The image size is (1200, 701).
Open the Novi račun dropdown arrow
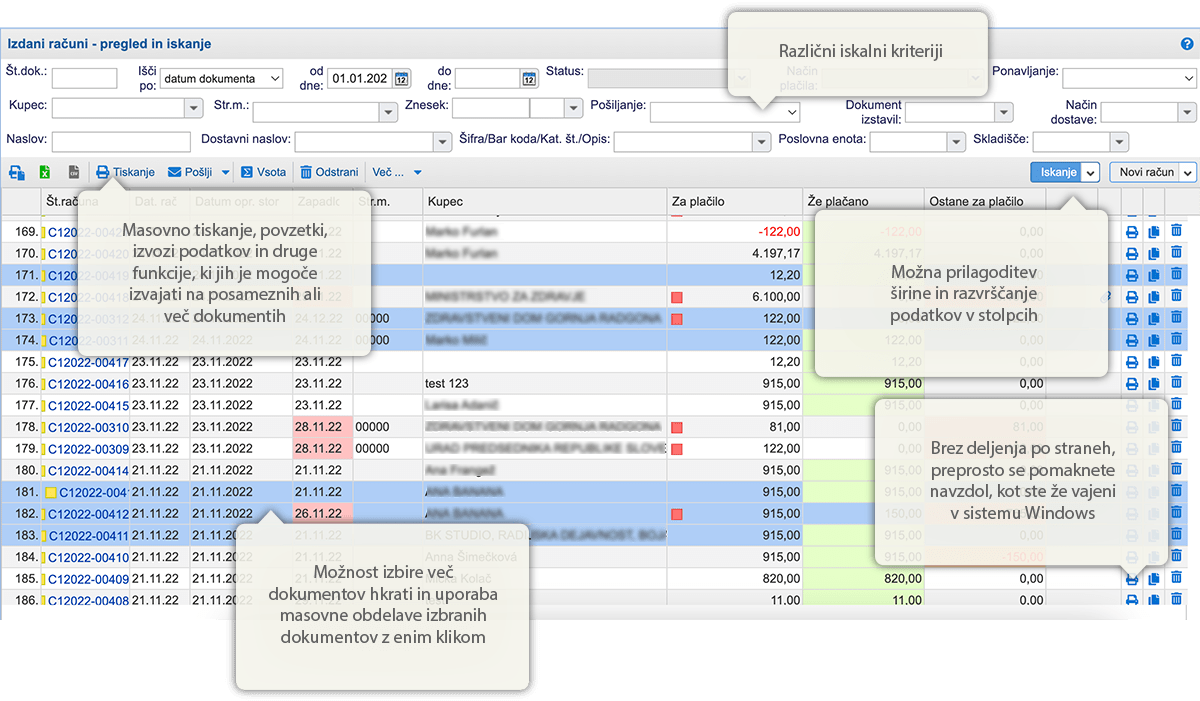[1186, 172]
